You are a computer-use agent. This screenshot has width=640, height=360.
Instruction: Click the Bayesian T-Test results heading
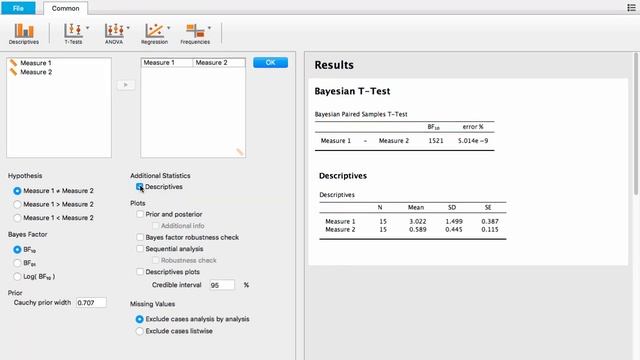[352, 91]
